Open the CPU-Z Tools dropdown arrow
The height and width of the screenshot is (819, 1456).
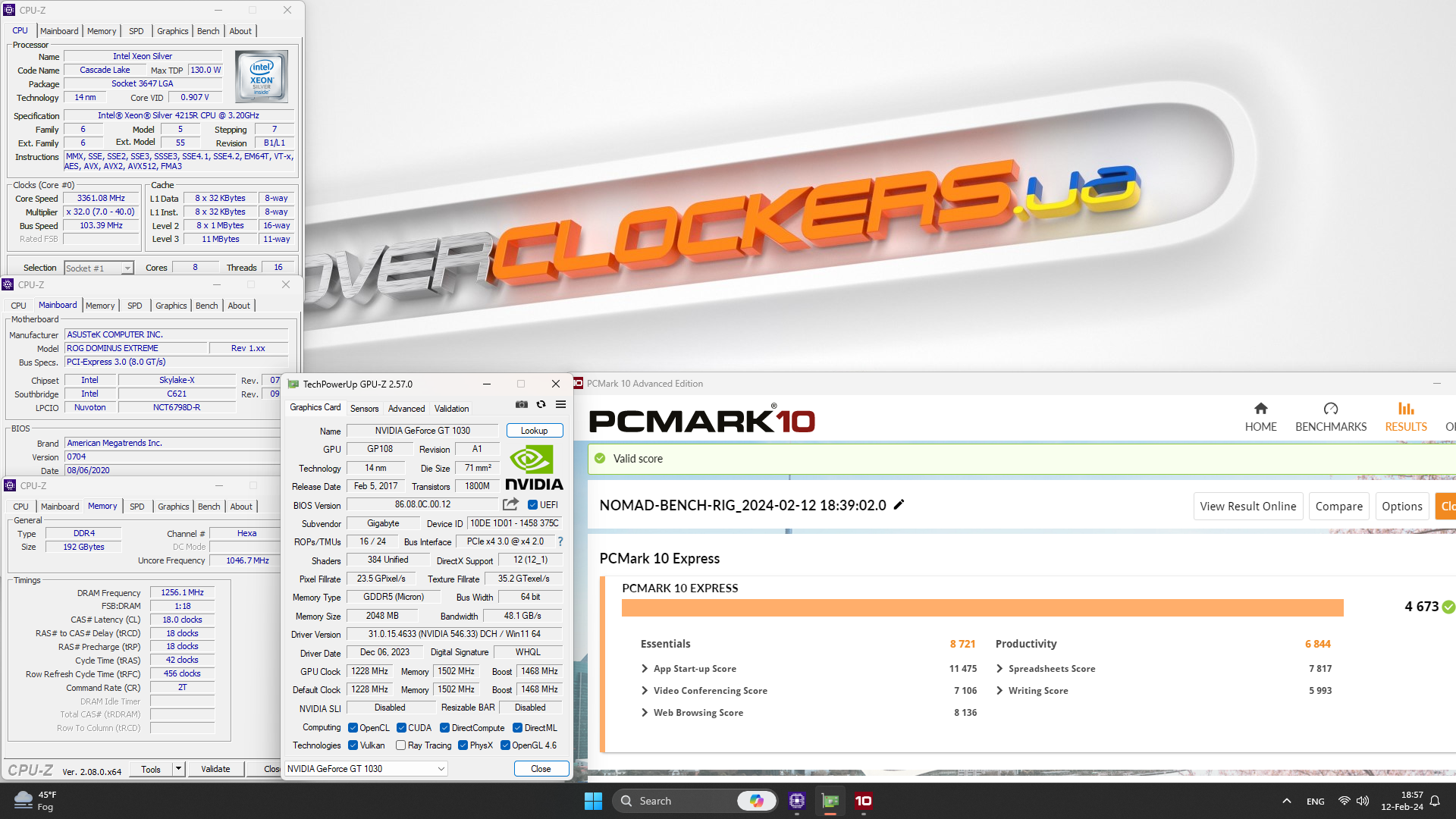click(x=178, y=769)
